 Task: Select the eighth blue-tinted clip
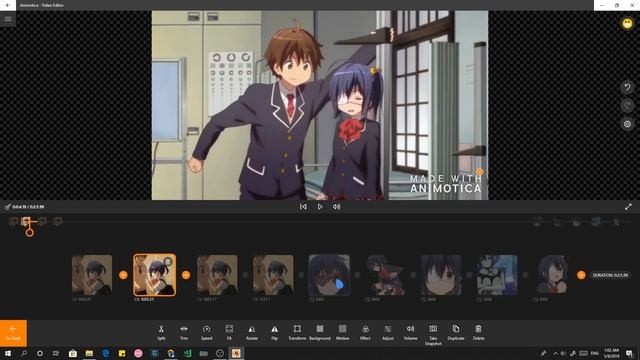497,275
